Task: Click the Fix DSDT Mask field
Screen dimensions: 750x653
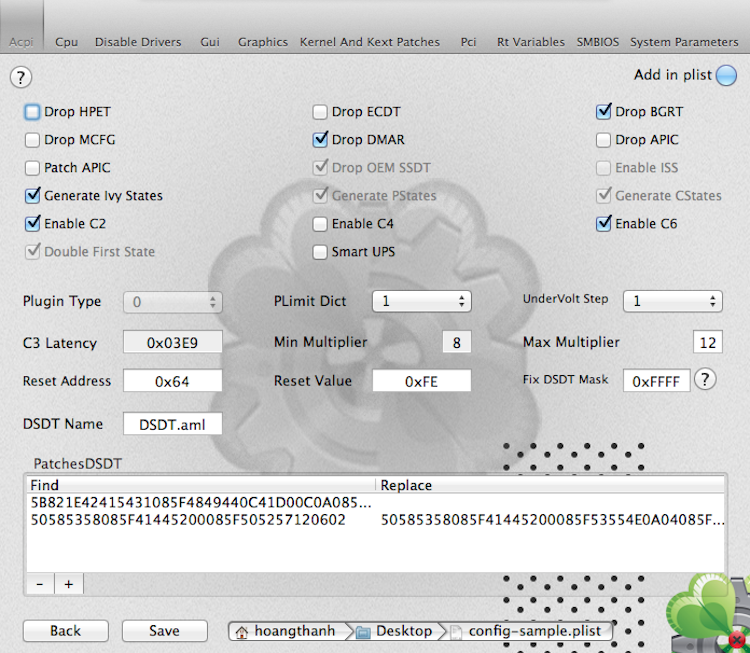Action: 656,381
